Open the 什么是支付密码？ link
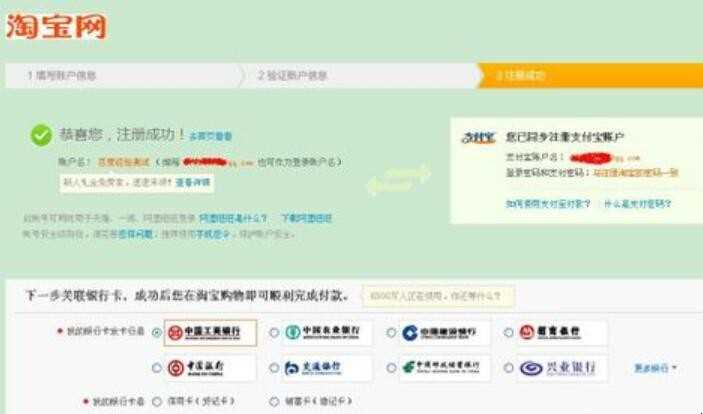The height and width of the screenshot is (414, 703). tap(637, 204)
